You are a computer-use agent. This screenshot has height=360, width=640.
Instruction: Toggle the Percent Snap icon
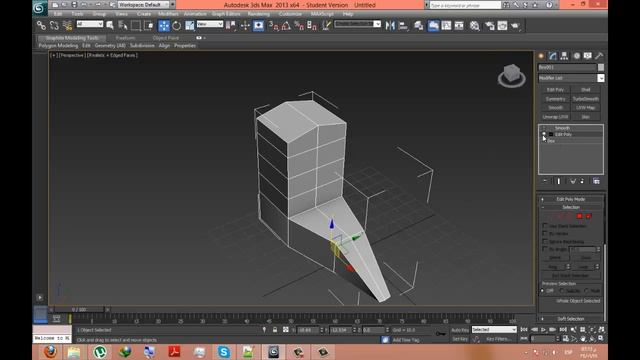pyautogui.click(x=299, y=26)
